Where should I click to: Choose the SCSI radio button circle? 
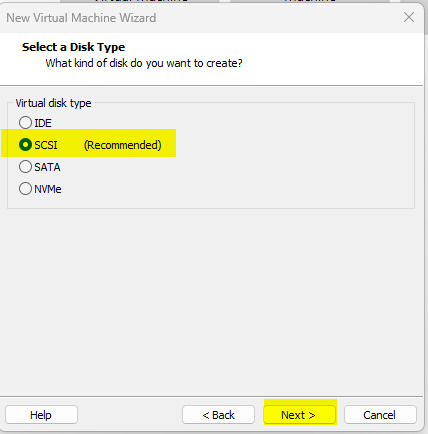tap(25, 145)
